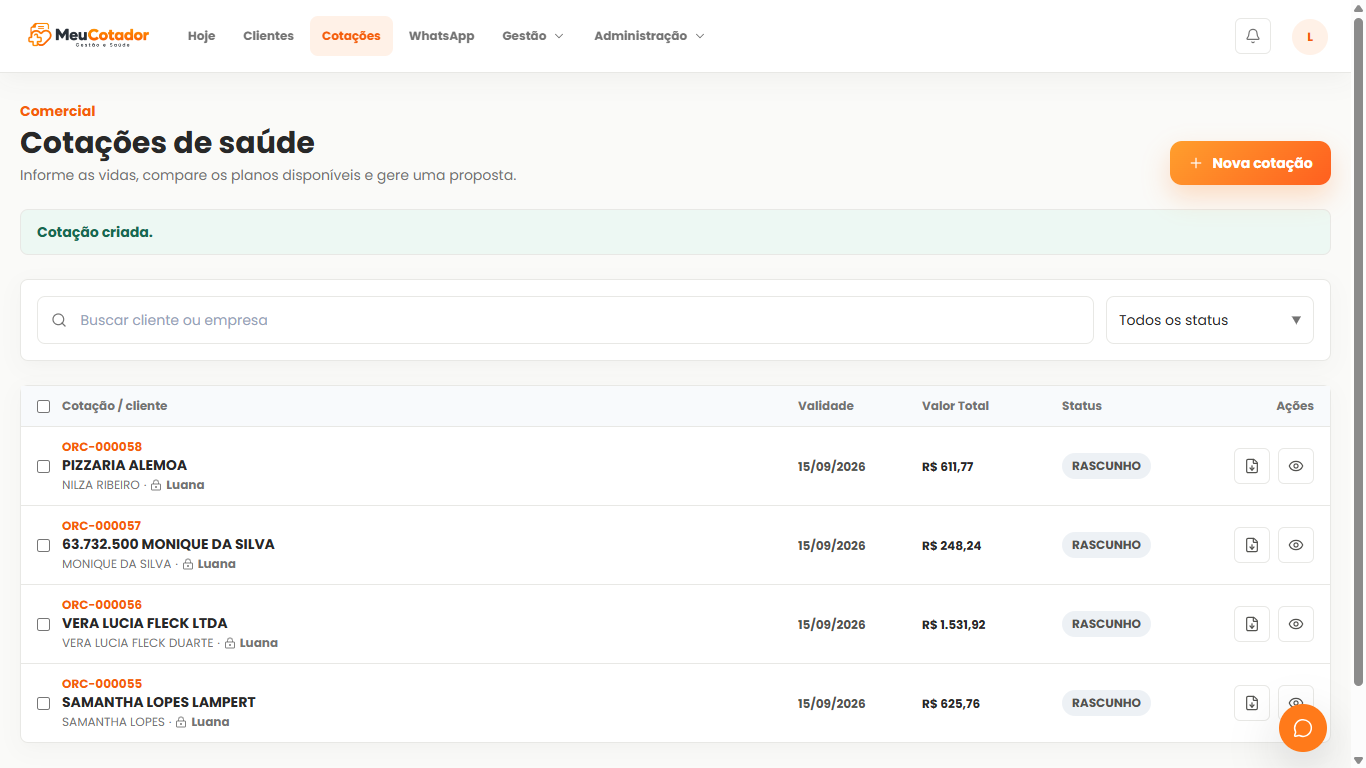
Task: Open quote ORC-000055
Action: (x=102, y=684)
